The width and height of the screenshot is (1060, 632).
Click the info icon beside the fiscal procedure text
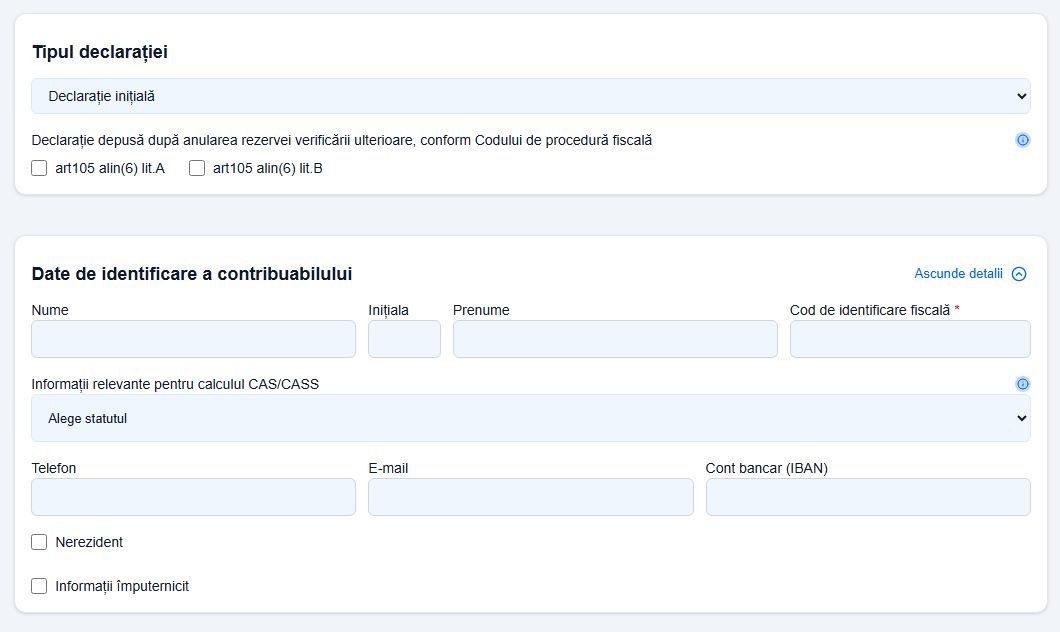[x=1022, y=140]
